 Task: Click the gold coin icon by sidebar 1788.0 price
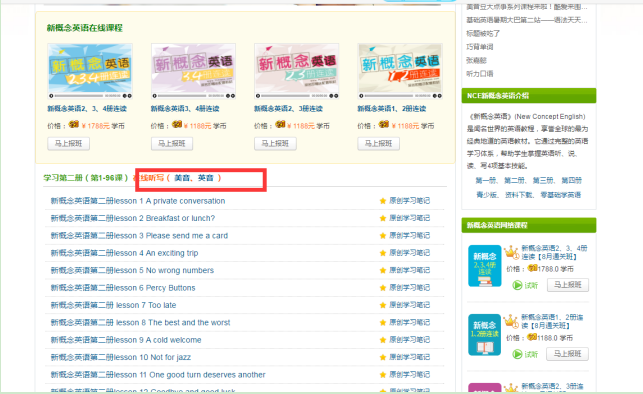point(532,268)
